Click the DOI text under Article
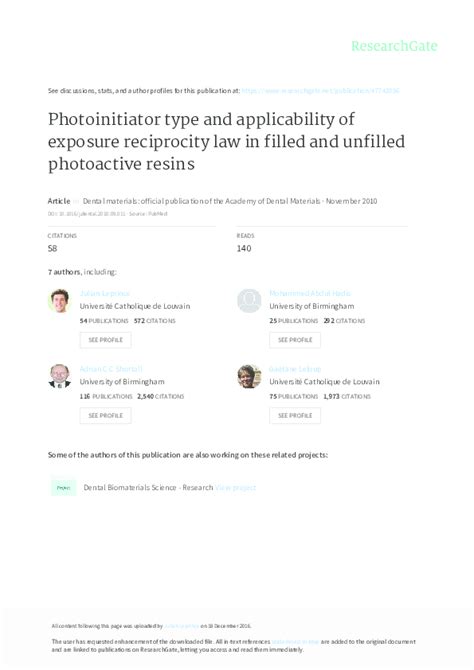Screen dimensions: 474x670 pyautogui.click(x=87, y=213)
